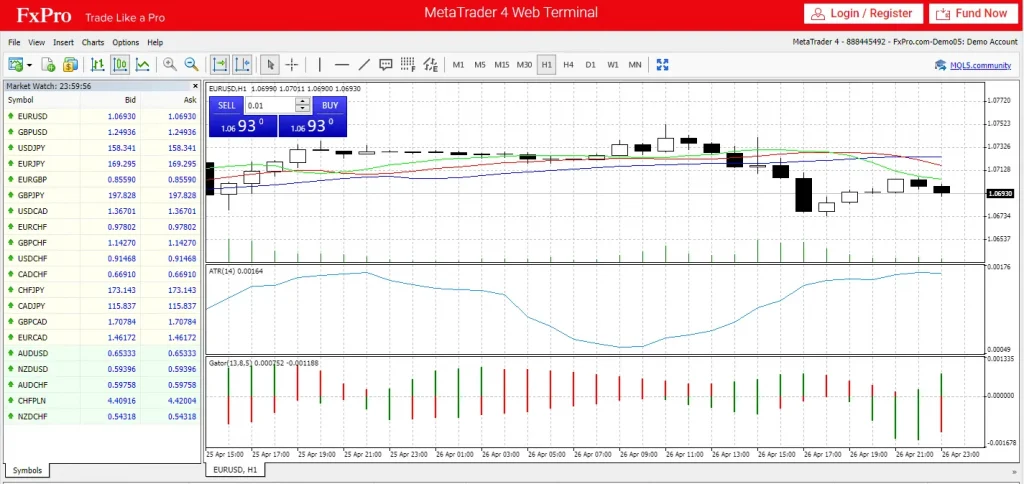Click the Fund Now button

pyautogui.click(x=973, y=13)
